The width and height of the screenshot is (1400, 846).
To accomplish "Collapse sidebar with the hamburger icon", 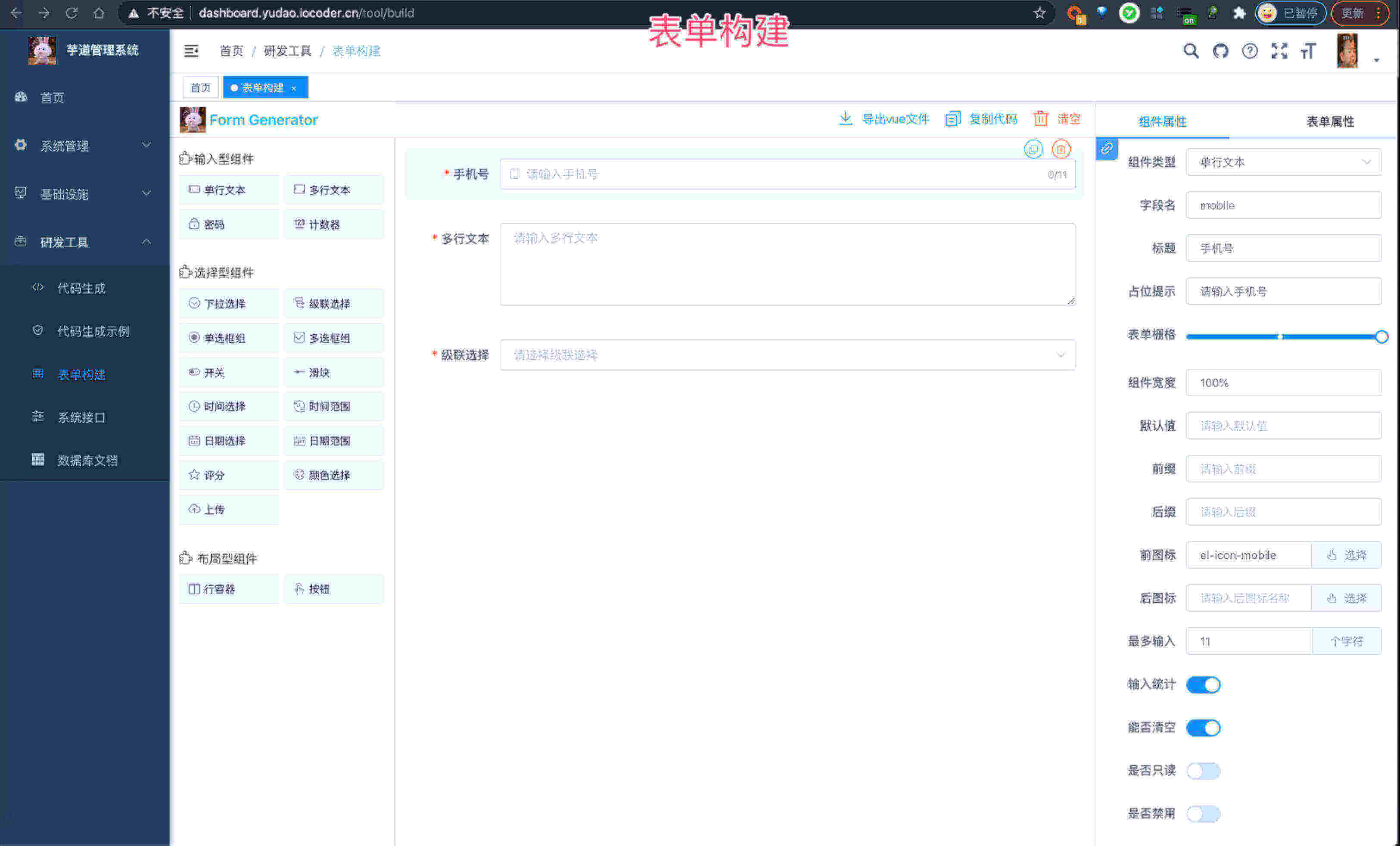I will point(192,51).
